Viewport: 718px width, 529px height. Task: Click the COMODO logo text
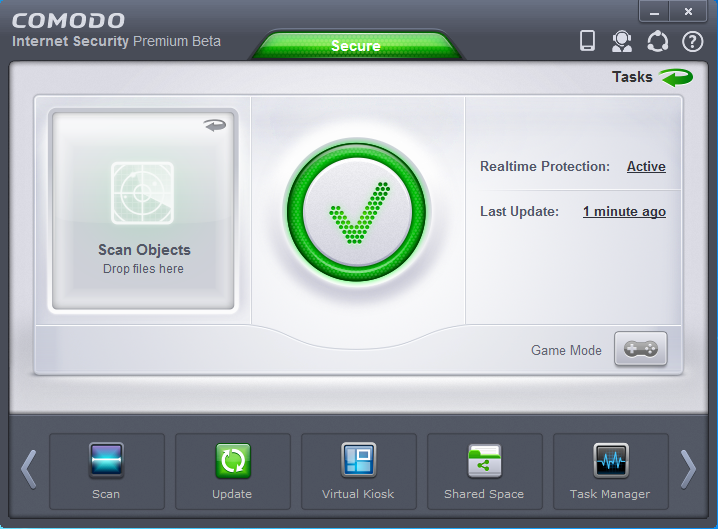coord(68,21)
